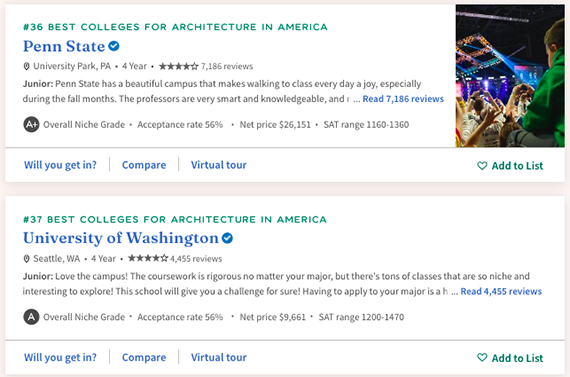The height and width of the screenshot is (377, 570).
Task: Click the location pin beside University Park, PA
Action: click(26, 67)
